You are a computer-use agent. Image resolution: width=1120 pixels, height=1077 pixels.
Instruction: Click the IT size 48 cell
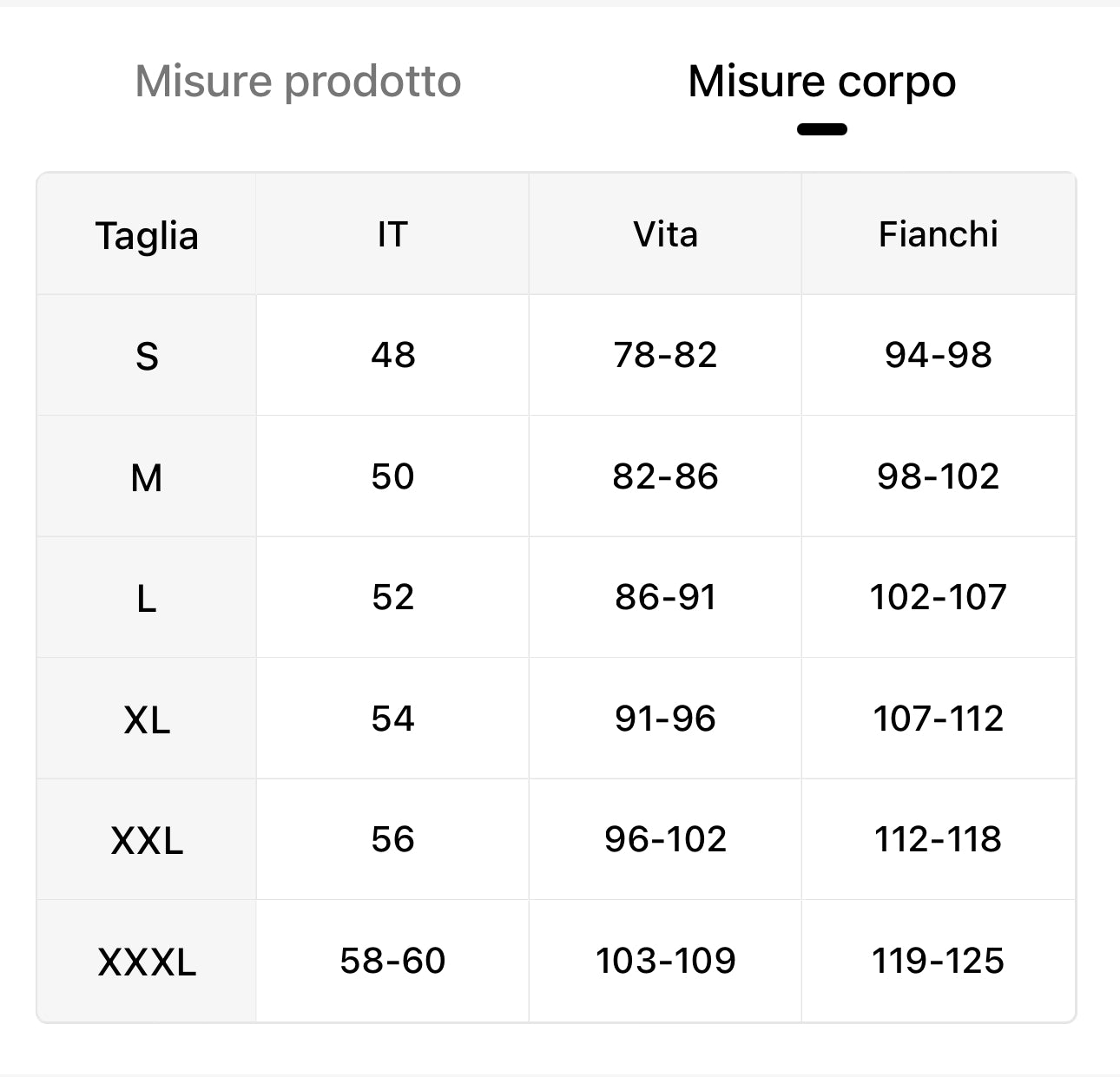pyautogui.click(x=392, y=355)
